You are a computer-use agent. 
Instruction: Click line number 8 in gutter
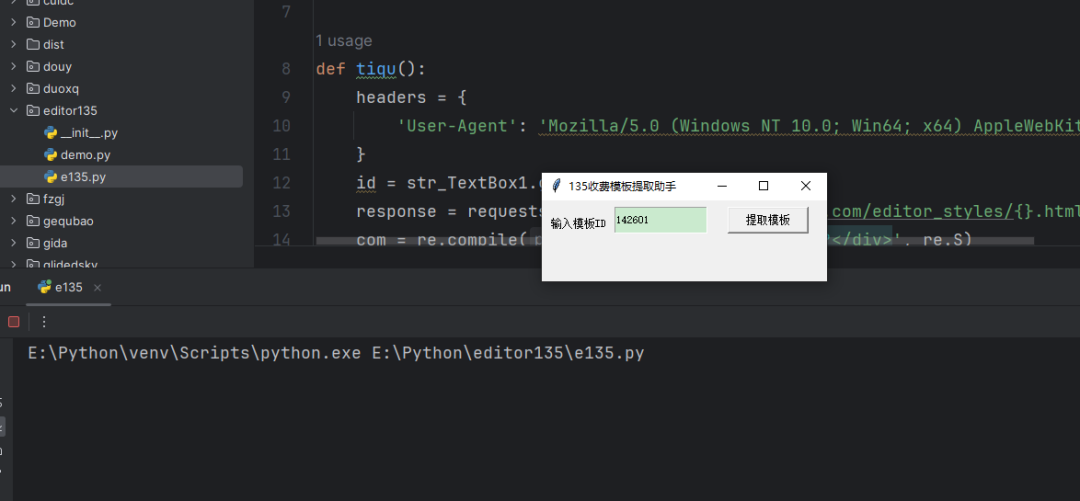(287, 70)
